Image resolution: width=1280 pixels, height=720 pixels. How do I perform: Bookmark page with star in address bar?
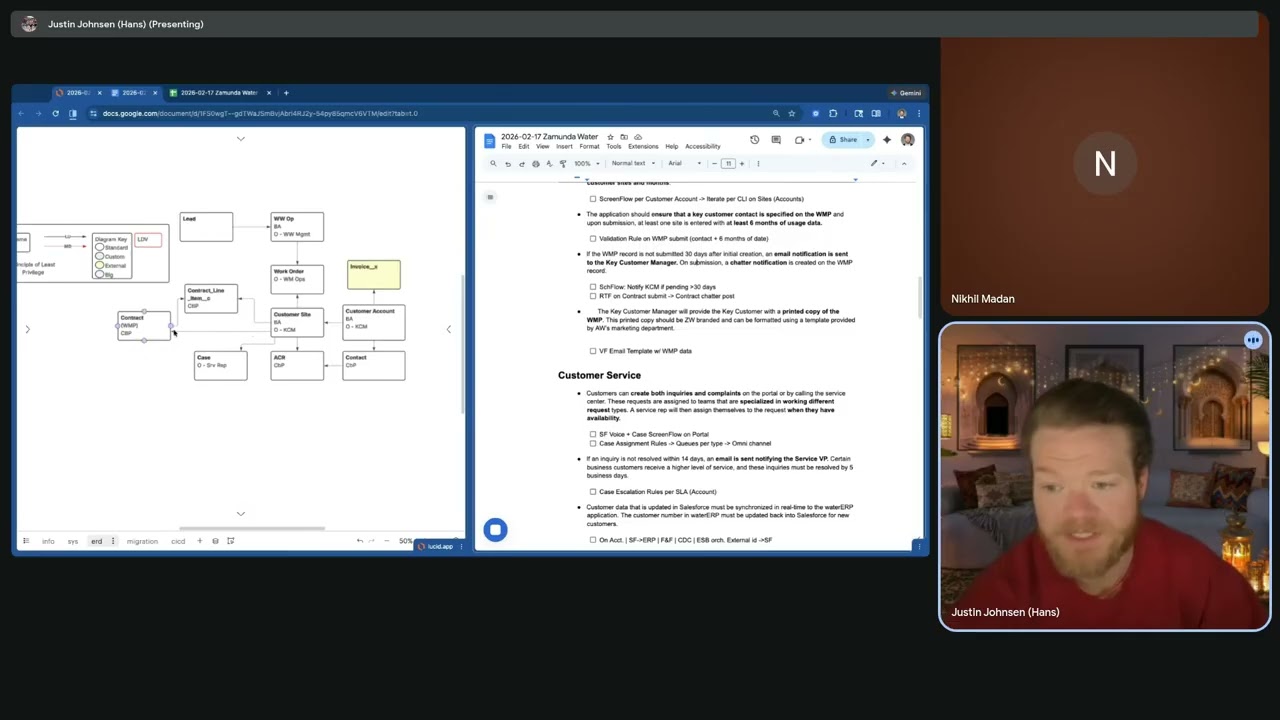[x=791, y=113]
